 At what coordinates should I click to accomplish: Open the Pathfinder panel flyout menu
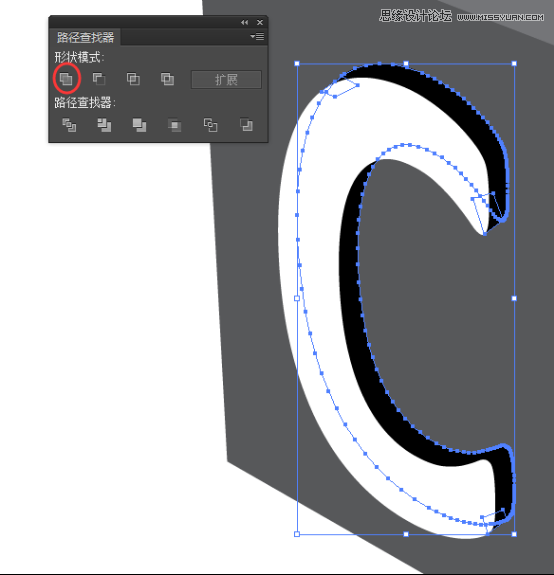[257, 36]
